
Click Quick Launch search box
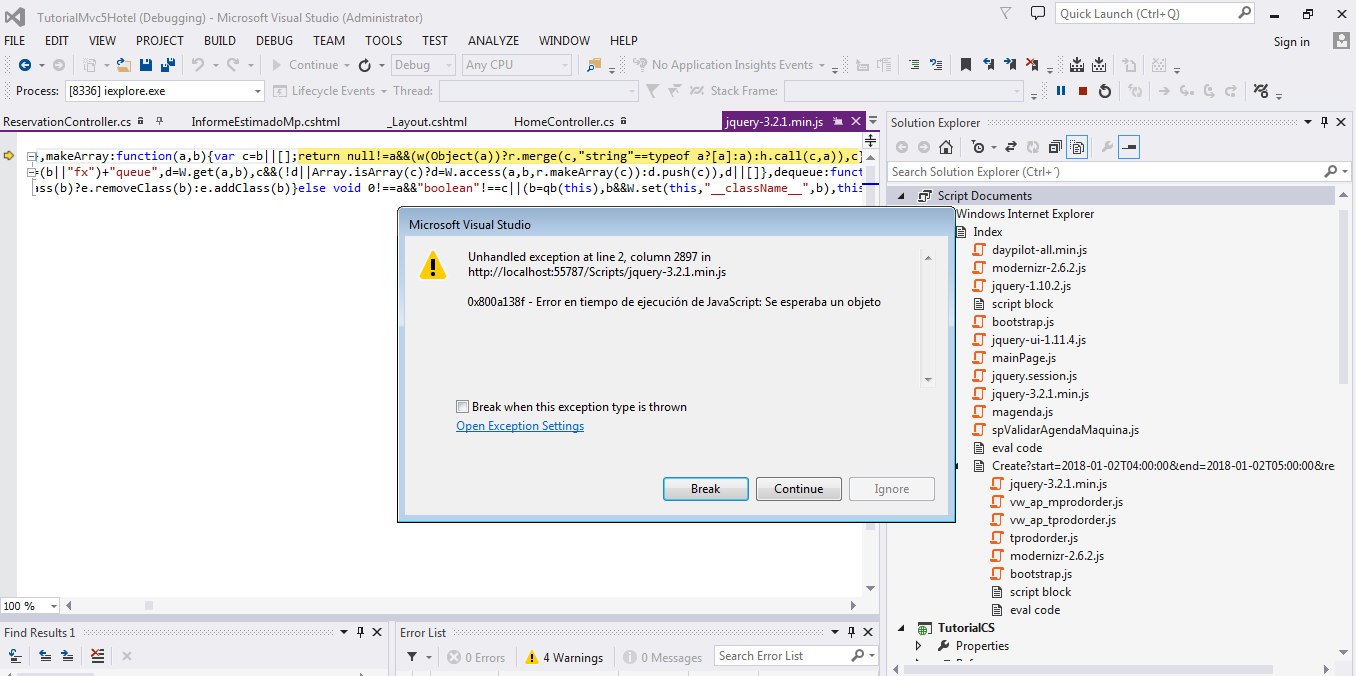[x=1155, y=13]
